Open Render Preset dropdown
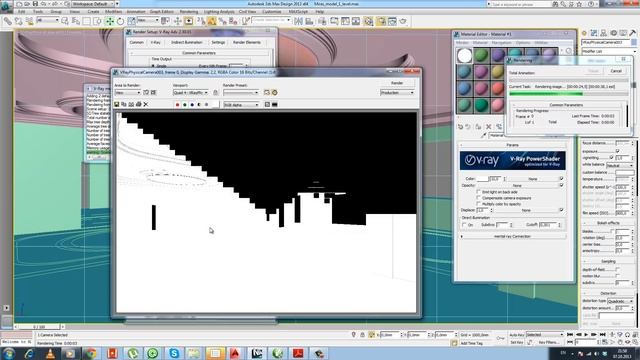Image resolution: width=640 pixels, height=360 pixels. (x=241, y=93)
